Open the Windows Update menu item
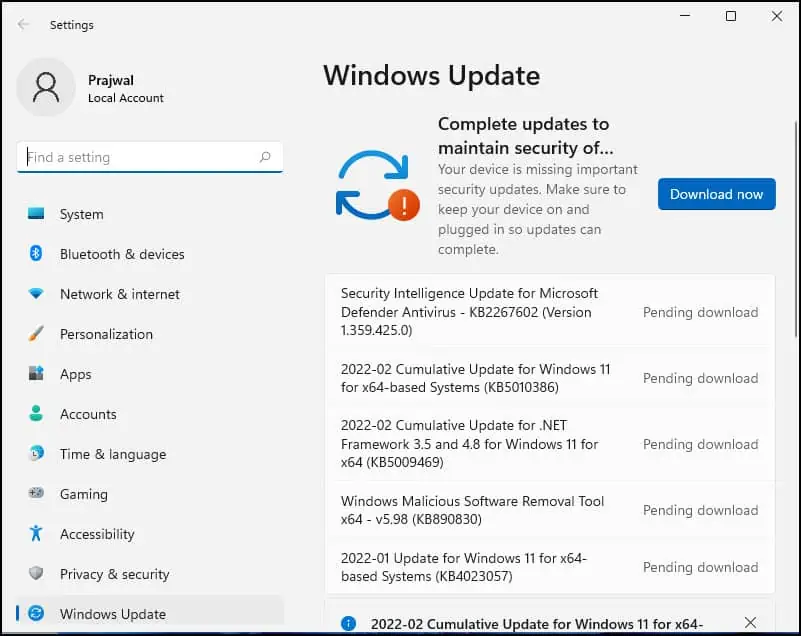The height and width of the screenshot is (636, 801). pyautogui.click(x=112, y=614)
